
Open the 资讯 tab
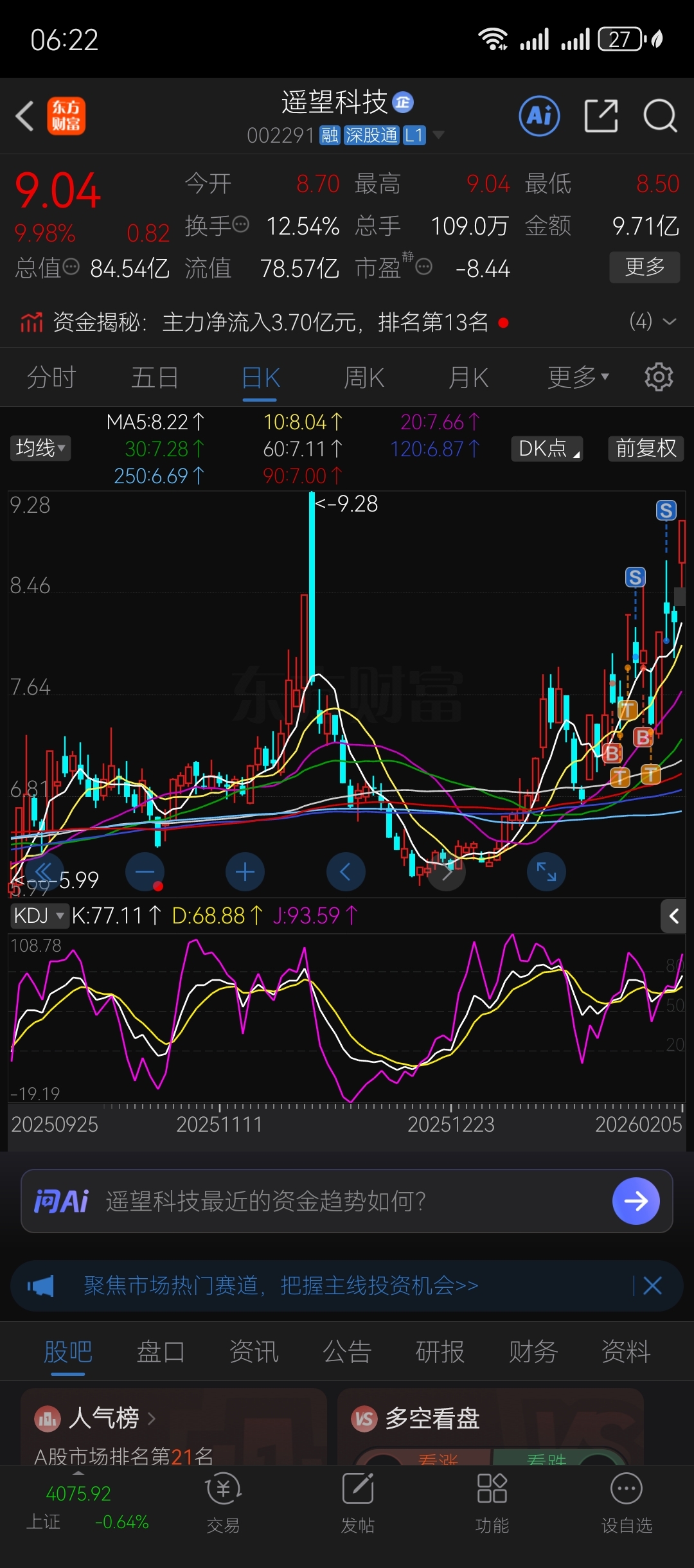click(254, 1351)
